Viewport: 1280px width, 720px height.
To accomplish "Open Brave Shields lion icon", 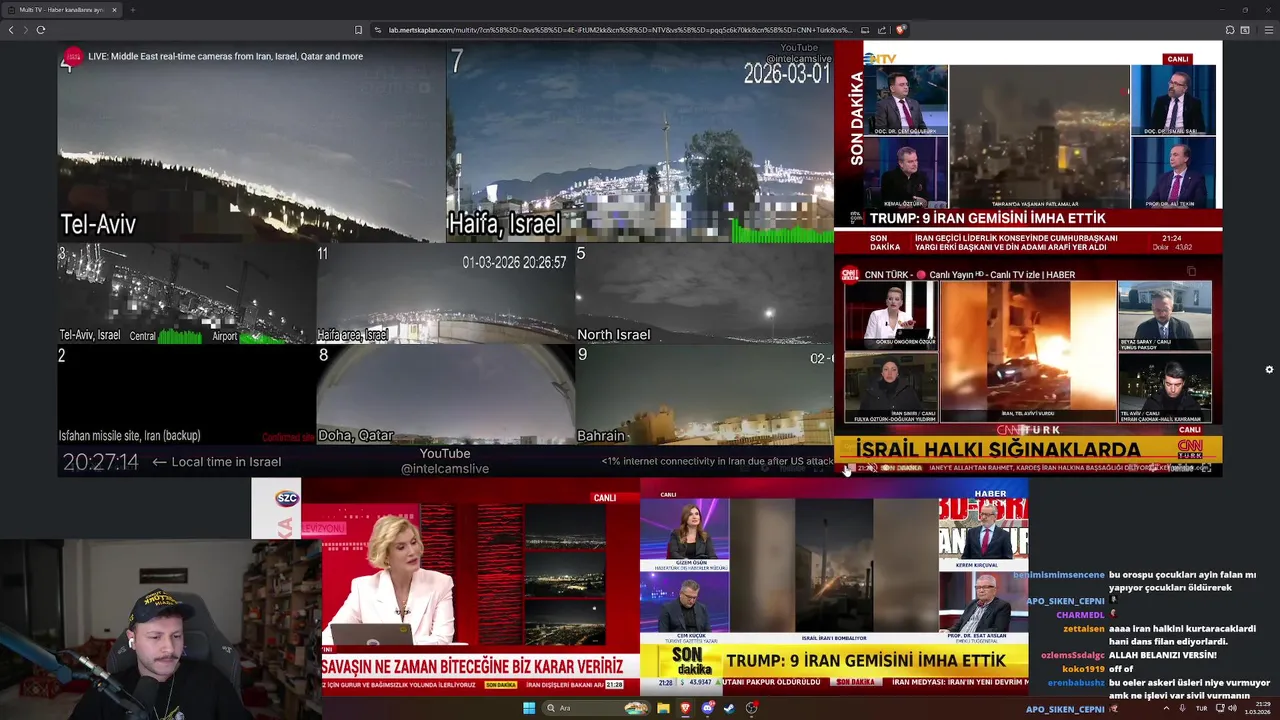I will pos(900,30).
